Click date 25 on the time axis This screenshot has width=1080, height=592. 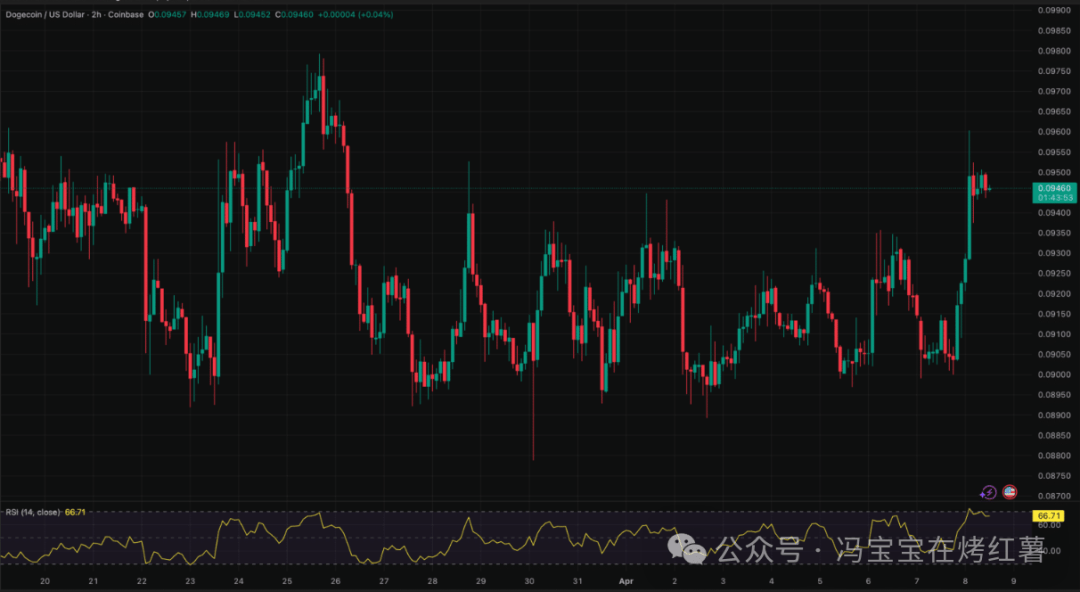tap(287, 580)
